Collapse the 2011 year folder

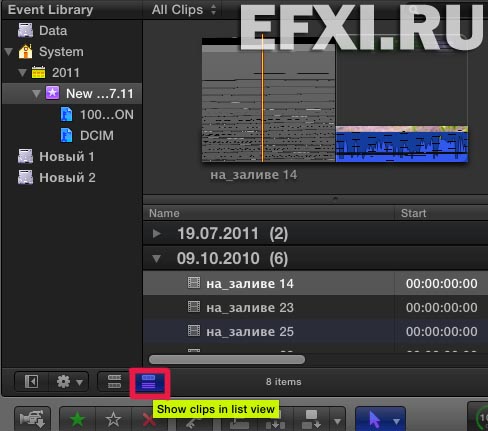22,73
